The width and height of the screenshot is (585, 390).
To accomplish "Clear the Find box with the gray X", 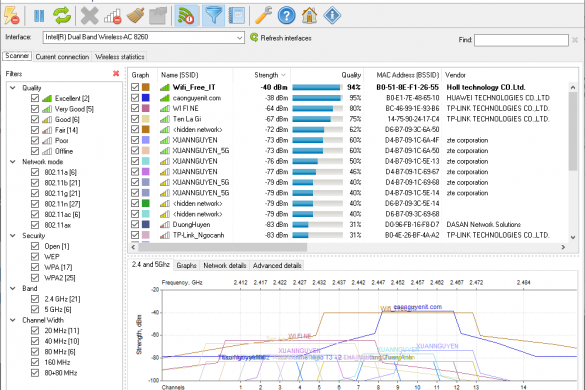I will pyautogui.click(x=575, y=40).
